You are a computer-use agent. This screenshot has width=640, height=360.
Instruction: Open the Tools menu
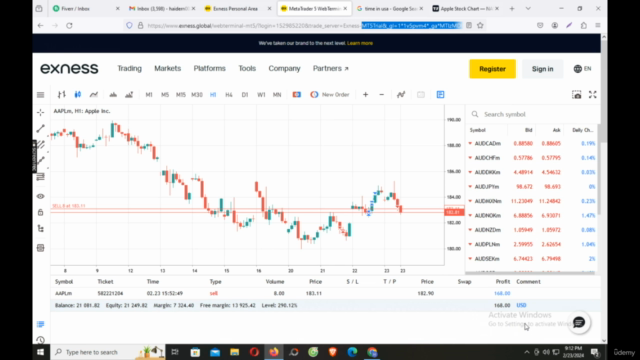247,69
